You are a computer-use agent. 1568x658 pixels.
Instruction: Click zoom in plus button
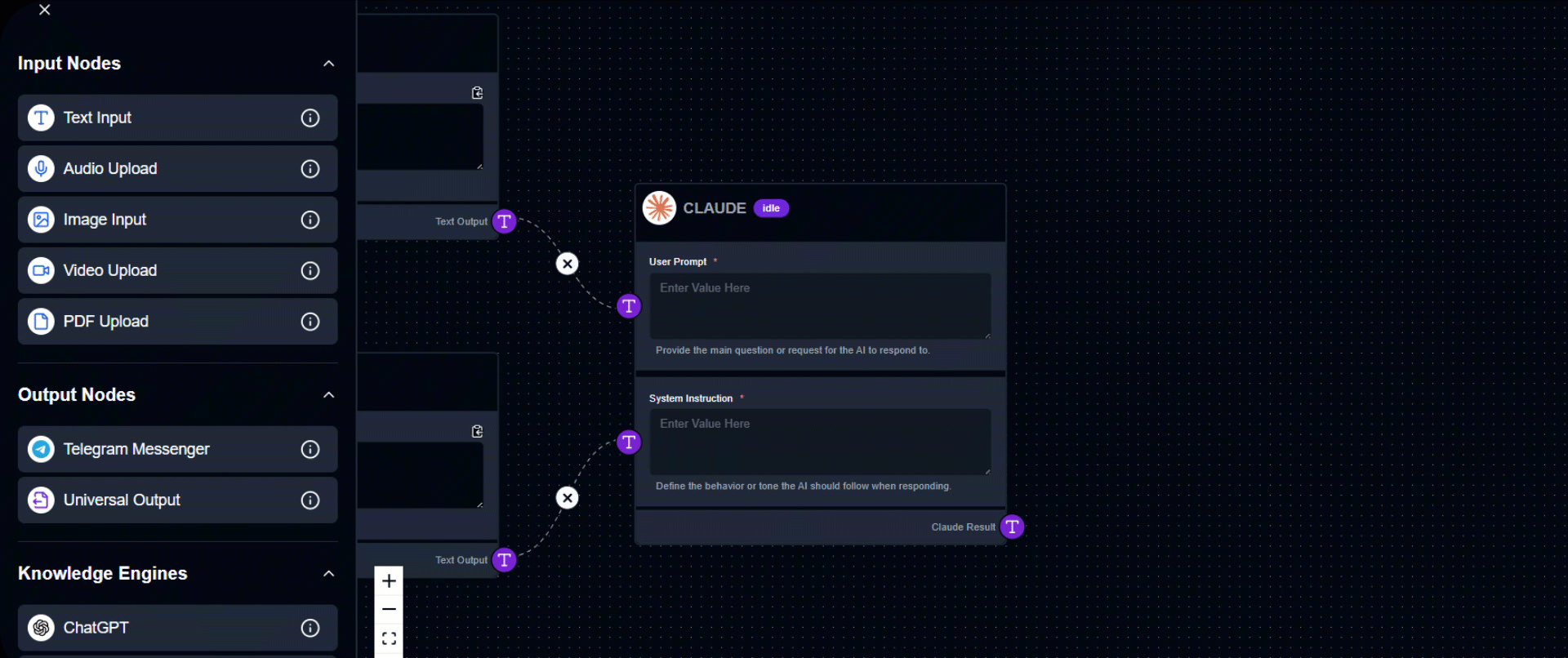coord(389,581)
